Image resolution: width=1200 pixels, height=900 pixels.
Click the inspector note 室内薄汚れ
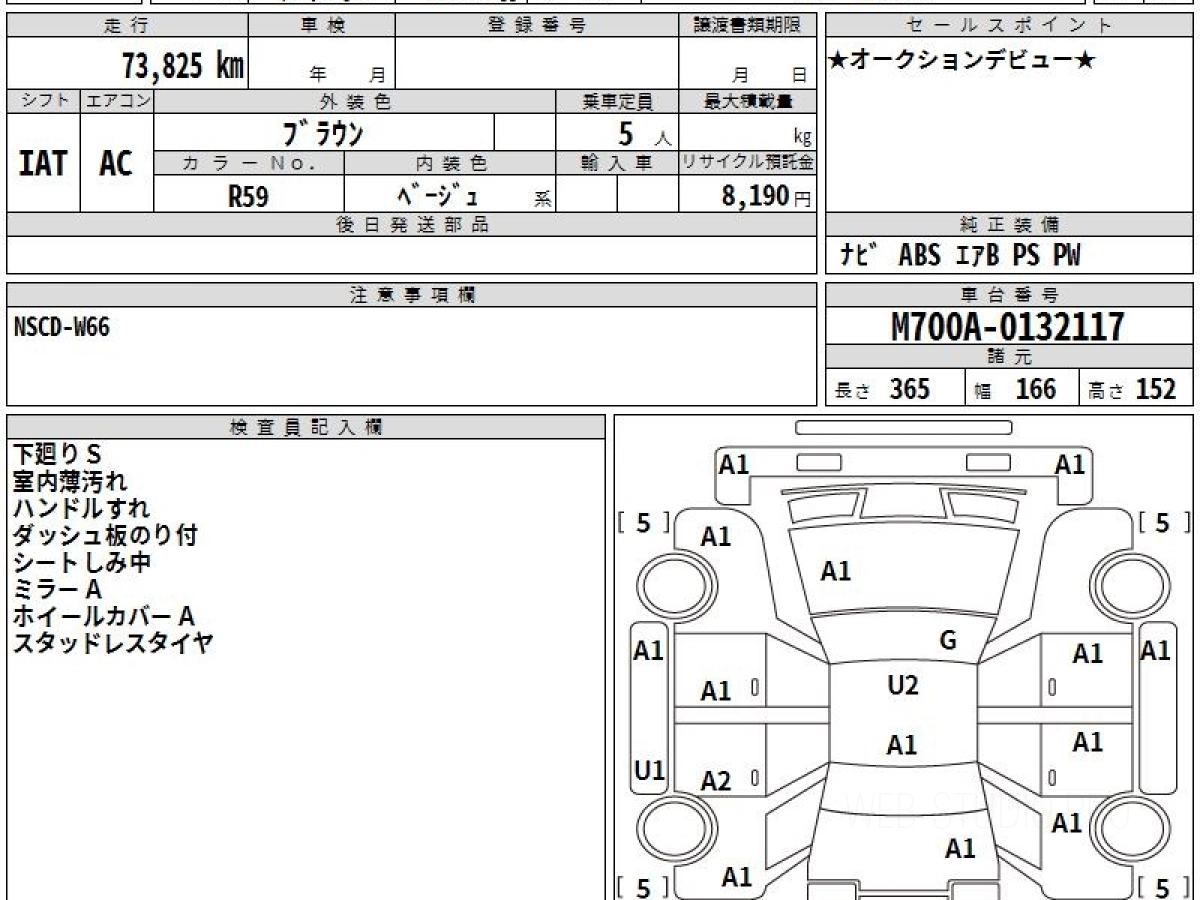[70, 481]
